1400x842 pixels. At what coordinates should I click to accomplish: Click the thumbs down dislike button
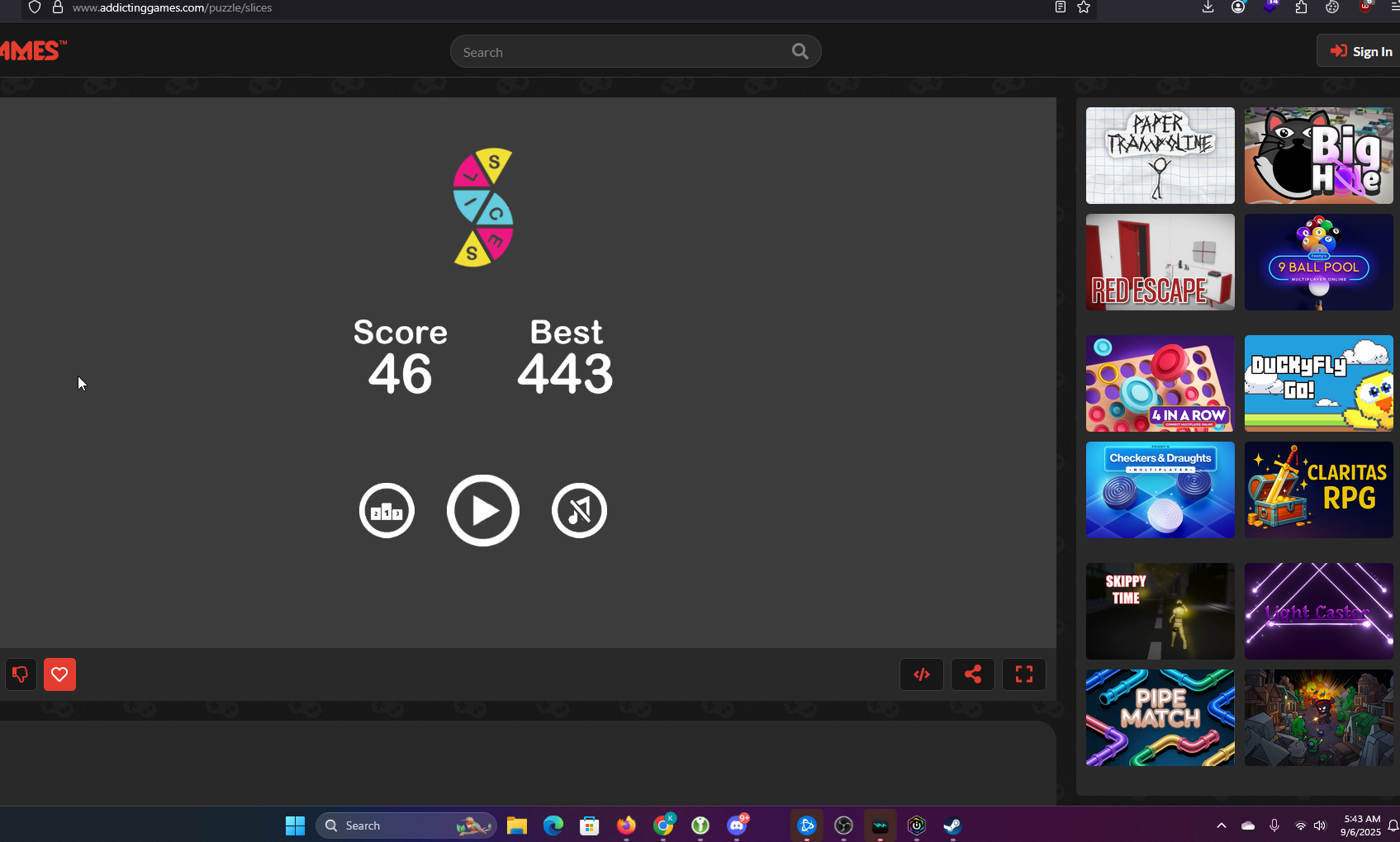coord(21,674)
